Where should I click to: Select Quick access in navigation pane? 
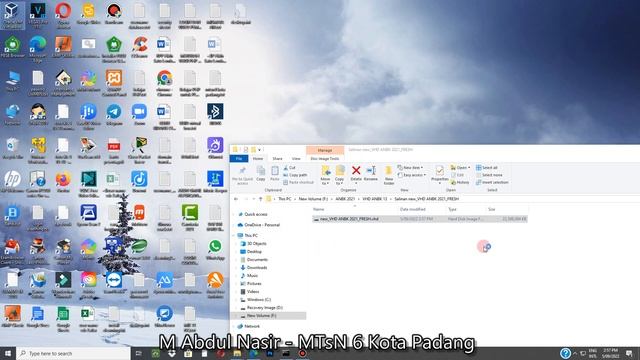pos(256,214)
